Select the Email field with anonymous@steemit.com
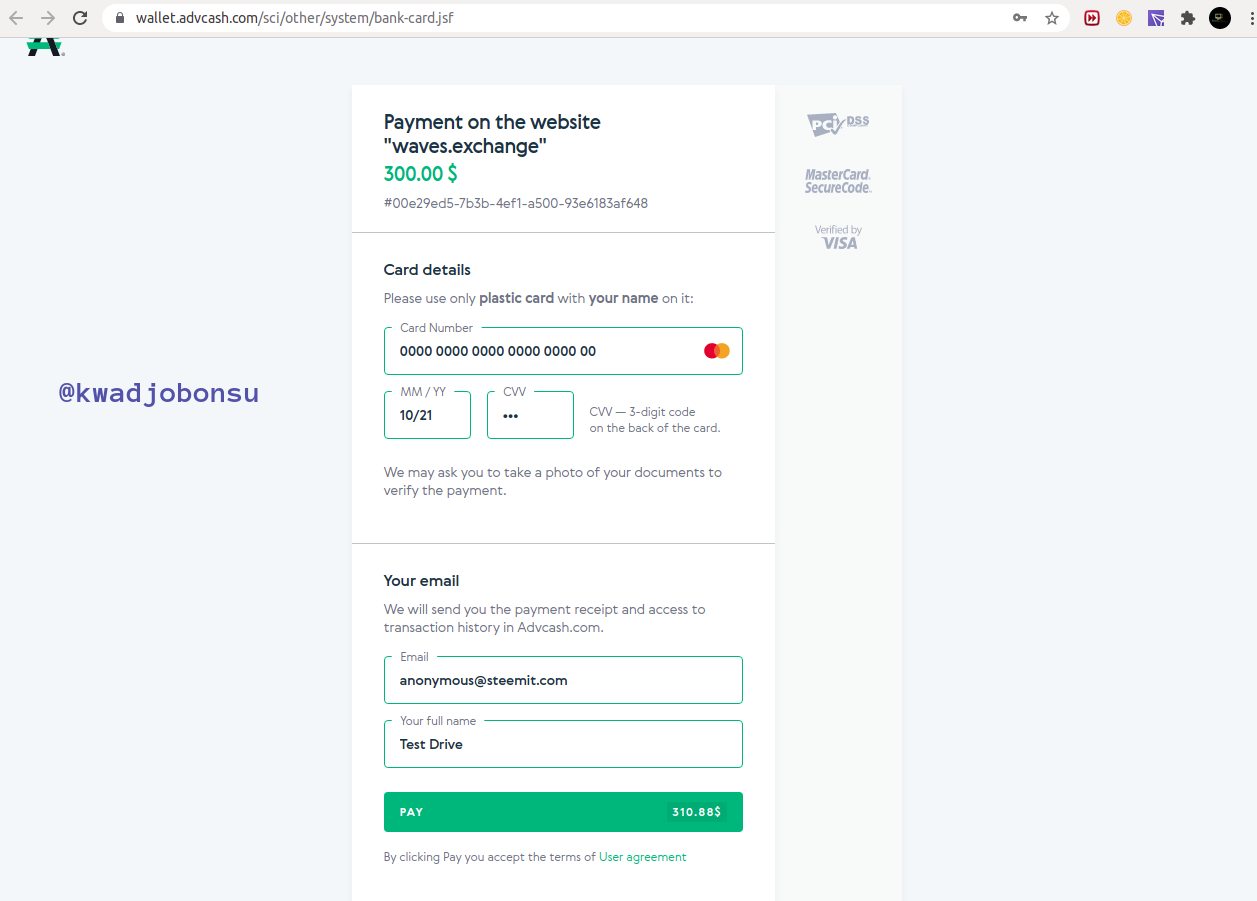The image size is (1257, 901). point(563,680)
